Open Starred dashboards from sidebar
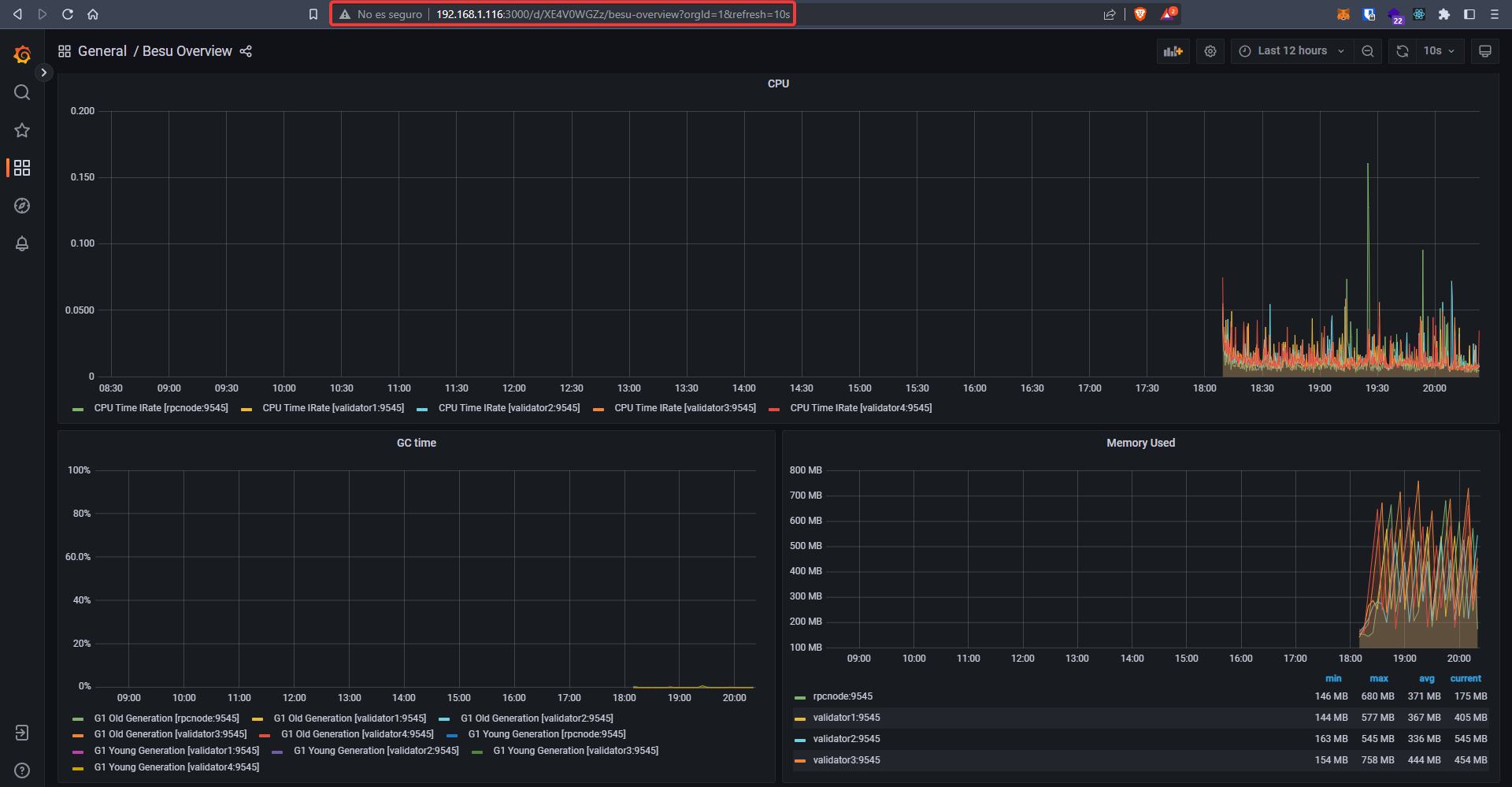Image resolution: width=1512 pixels, height=787 pixels. coord(22,130)
